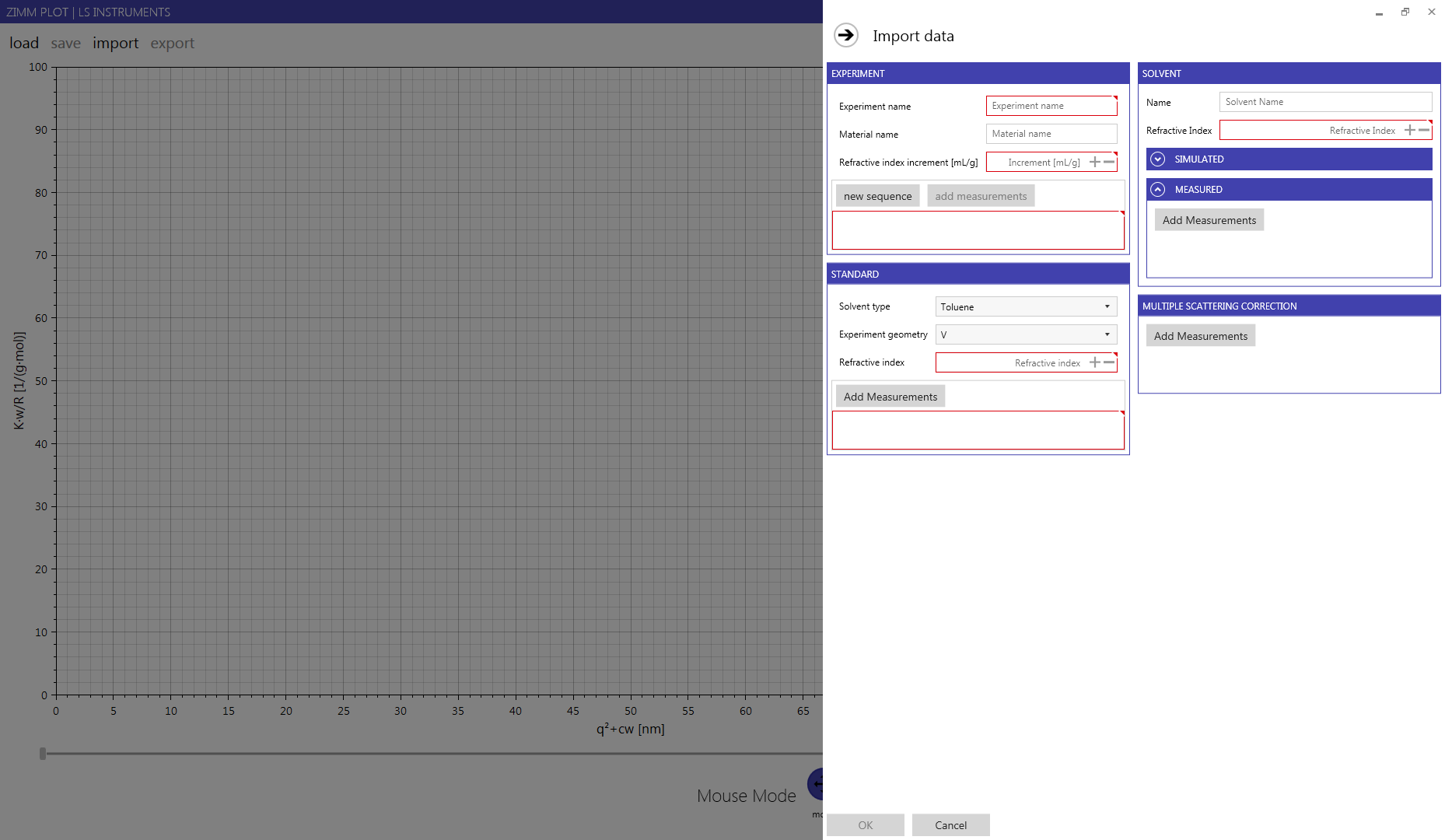Click the Cancel button
Screen dimensions: 1445x840
951,825
